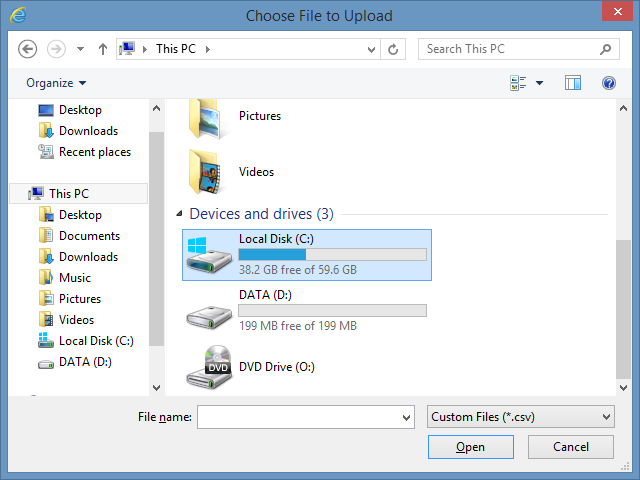This screenshot has width=640, height=480.
Task: Change view using the view icon
Action: pos(518,83)
